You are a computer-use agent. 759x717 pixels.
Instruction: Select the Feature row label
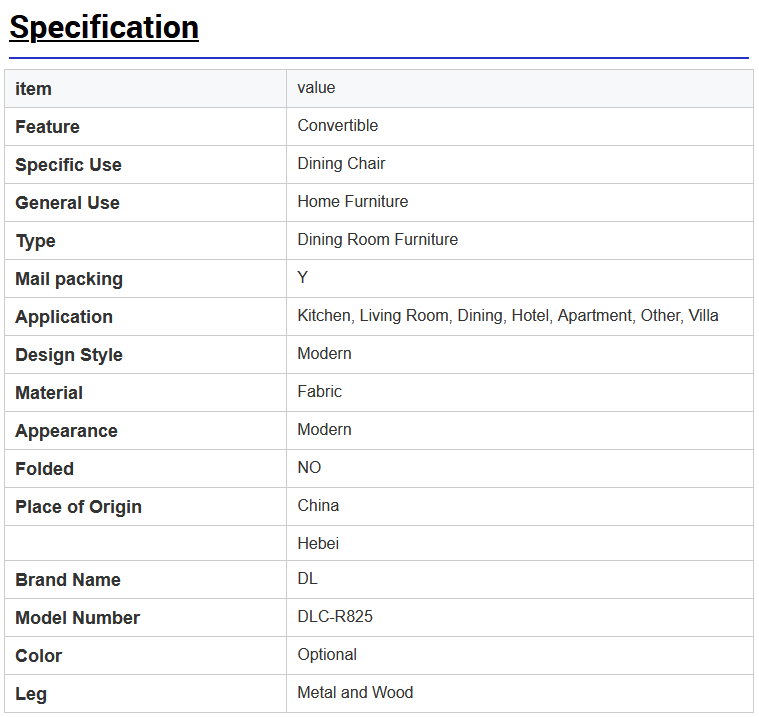tap(47, 127)
